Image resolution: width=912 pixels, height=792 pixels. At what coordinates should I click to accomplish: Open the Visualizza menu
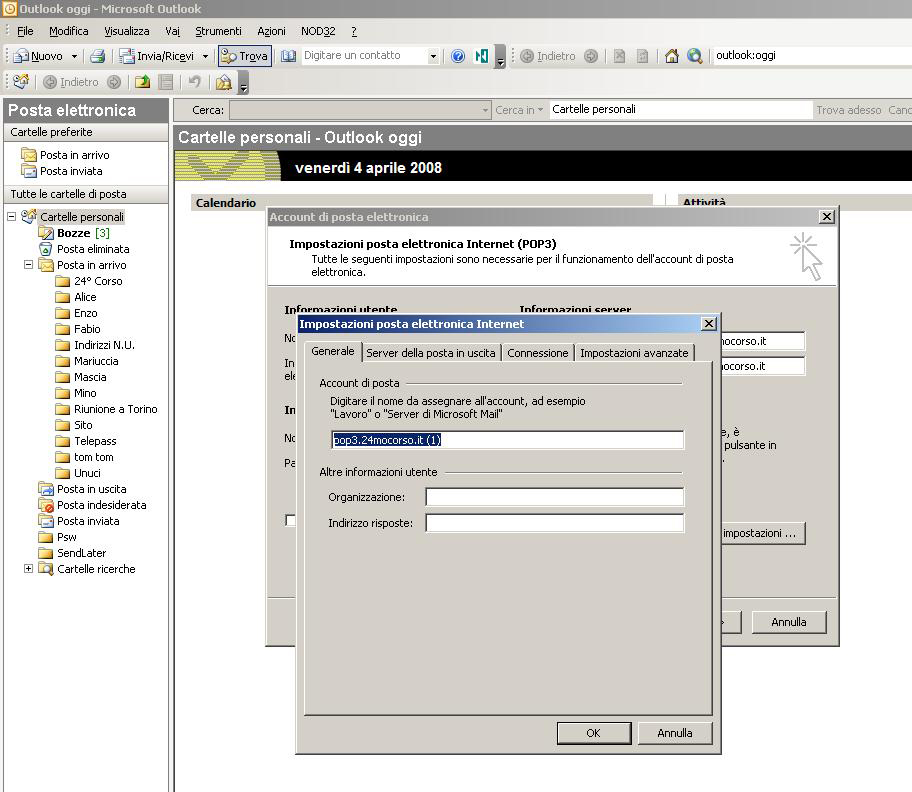point(127,31)
